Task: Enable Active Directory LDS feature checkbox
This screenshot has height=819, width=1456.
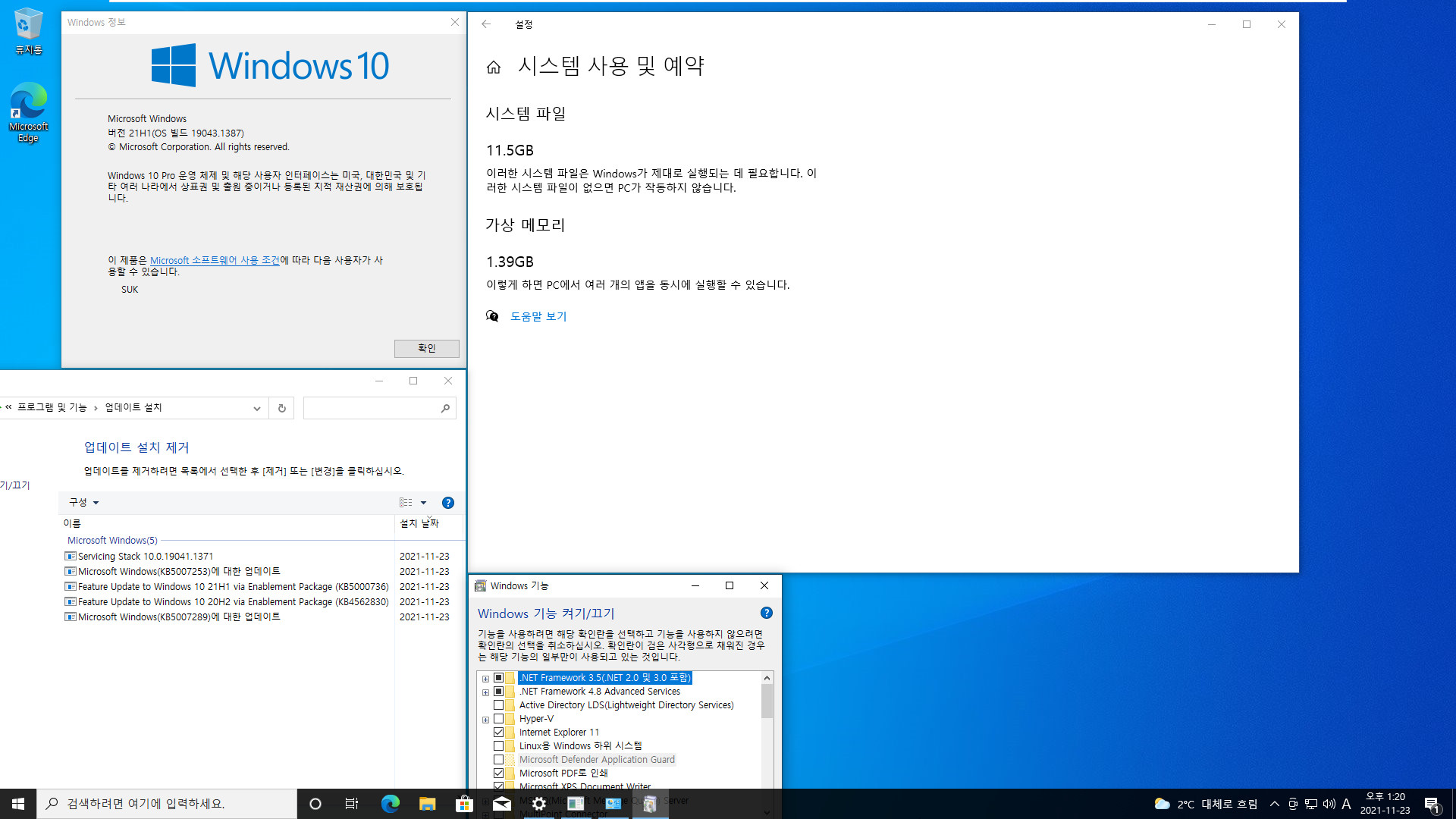Action: click(498, 705)
